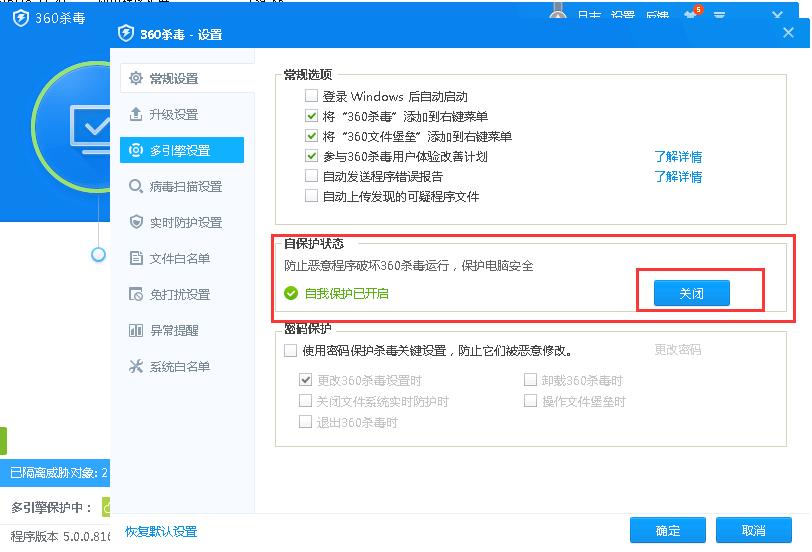Toggle 关闭文件系统实时防护时 checkbox

click(x=306, y=401)
